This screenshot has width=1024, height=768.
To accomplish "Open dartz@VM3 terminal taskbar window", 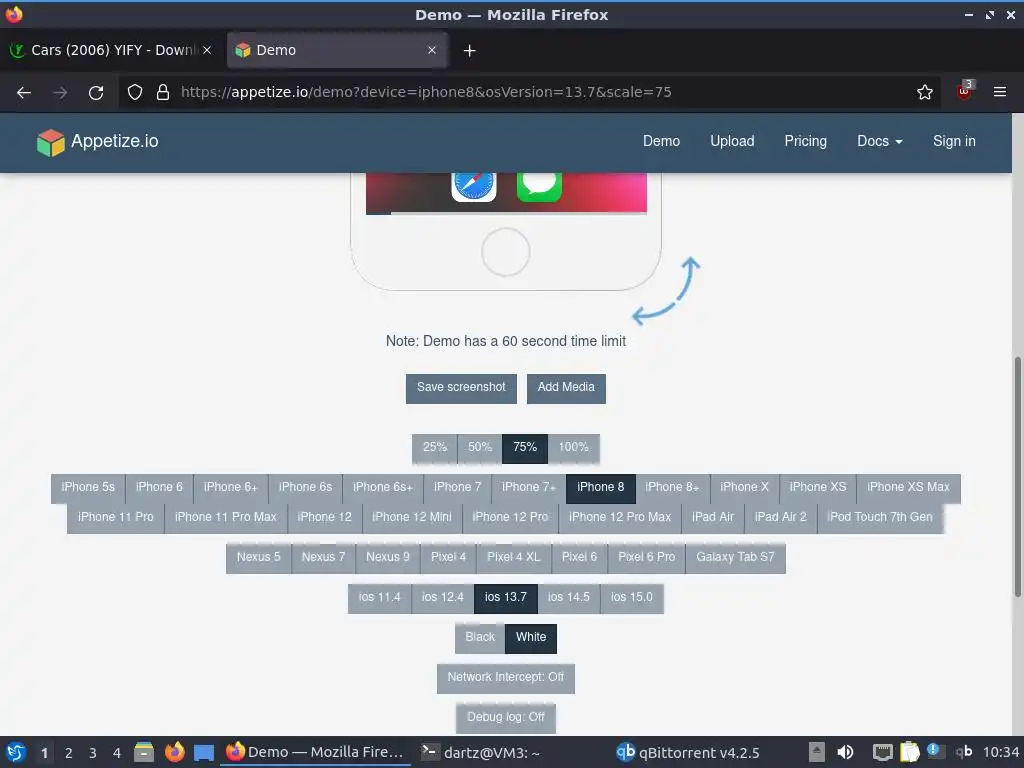I will tap(481, 752).
